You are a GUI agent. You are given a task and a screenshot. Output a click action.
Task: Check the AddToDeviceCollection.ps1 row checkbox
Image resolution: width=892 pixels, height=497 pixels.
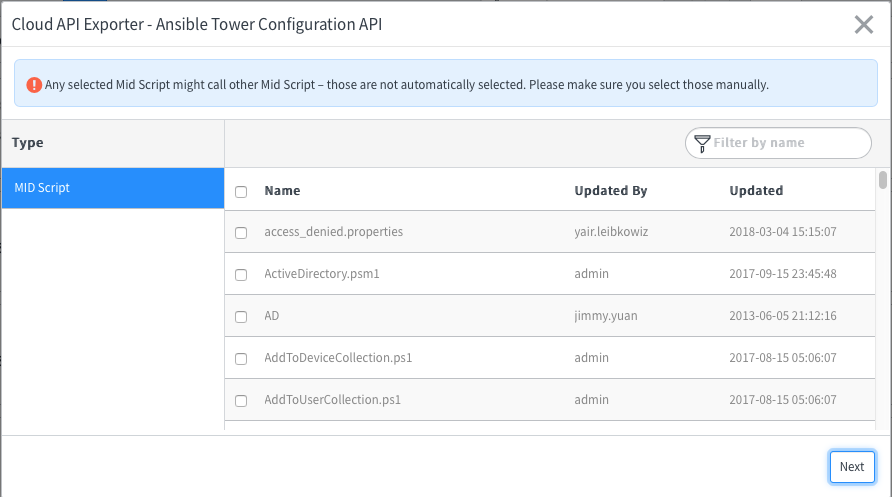(241, 359)
